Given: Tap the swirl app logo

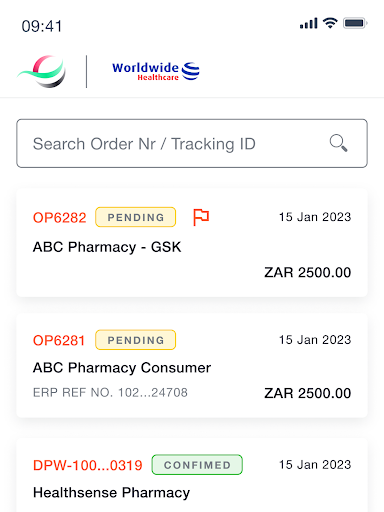Looking at the screenshot, I should pos(42,71).
